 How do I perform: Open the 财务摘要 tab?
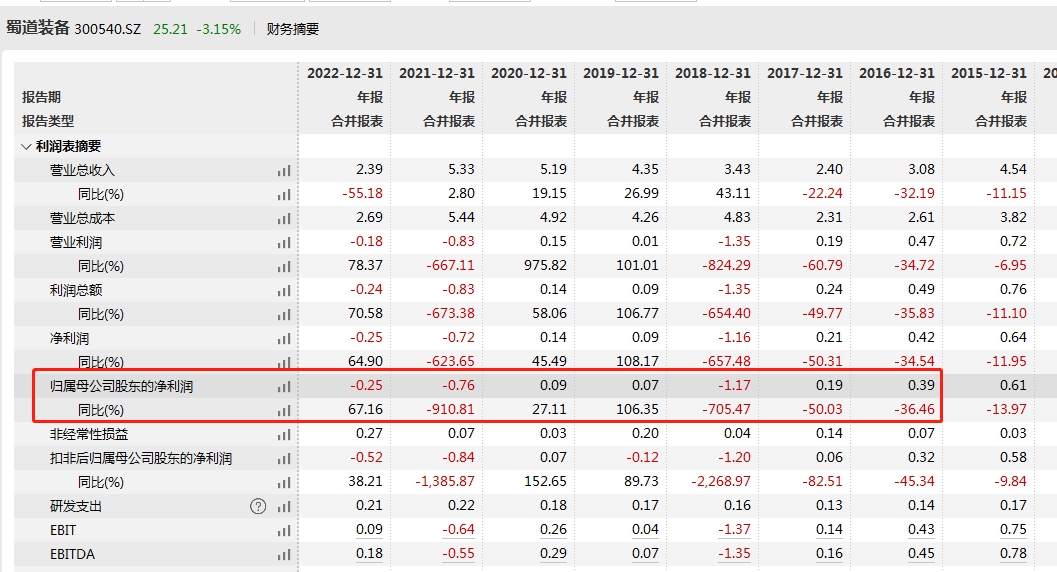click(293, 29)
